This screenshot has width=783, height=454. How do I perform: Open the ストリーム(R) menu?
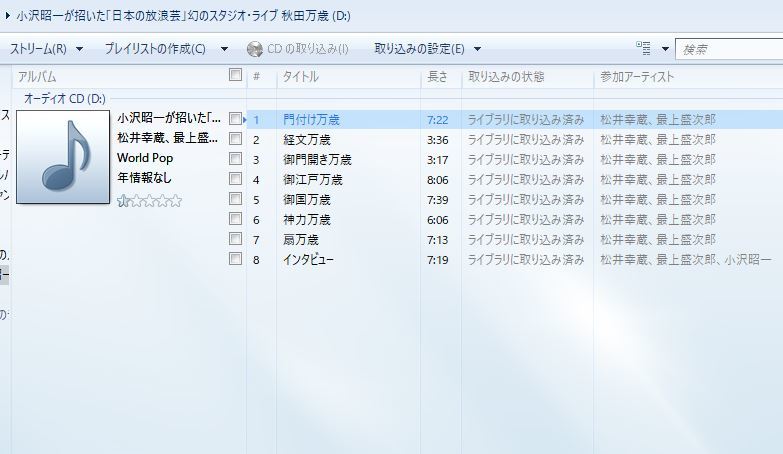coord(38,49)
